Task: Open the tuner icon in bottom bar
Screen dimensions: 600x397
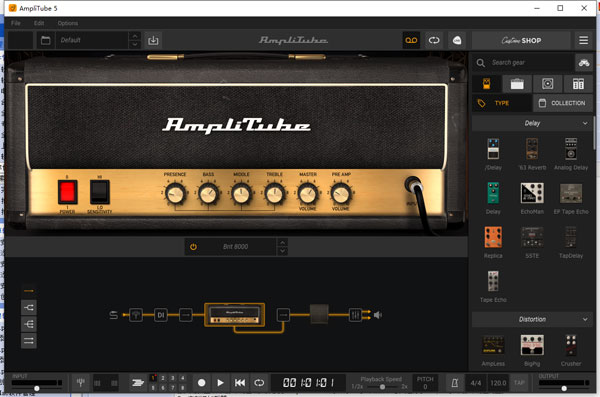Action: tap(80, 382)
